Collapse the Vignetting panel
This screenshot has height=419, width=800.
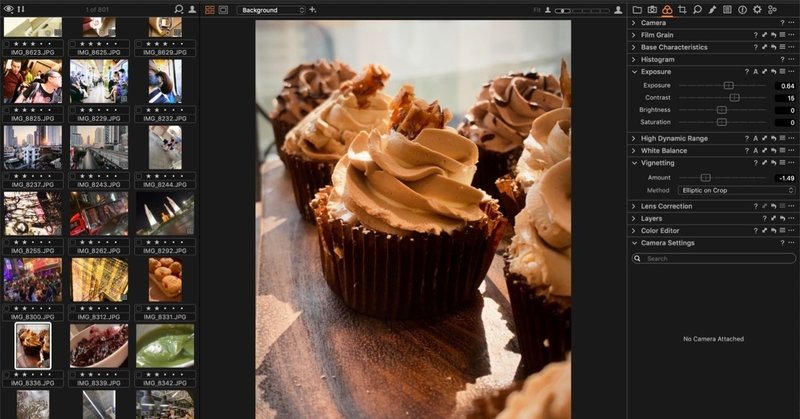[x=634, y=163]
